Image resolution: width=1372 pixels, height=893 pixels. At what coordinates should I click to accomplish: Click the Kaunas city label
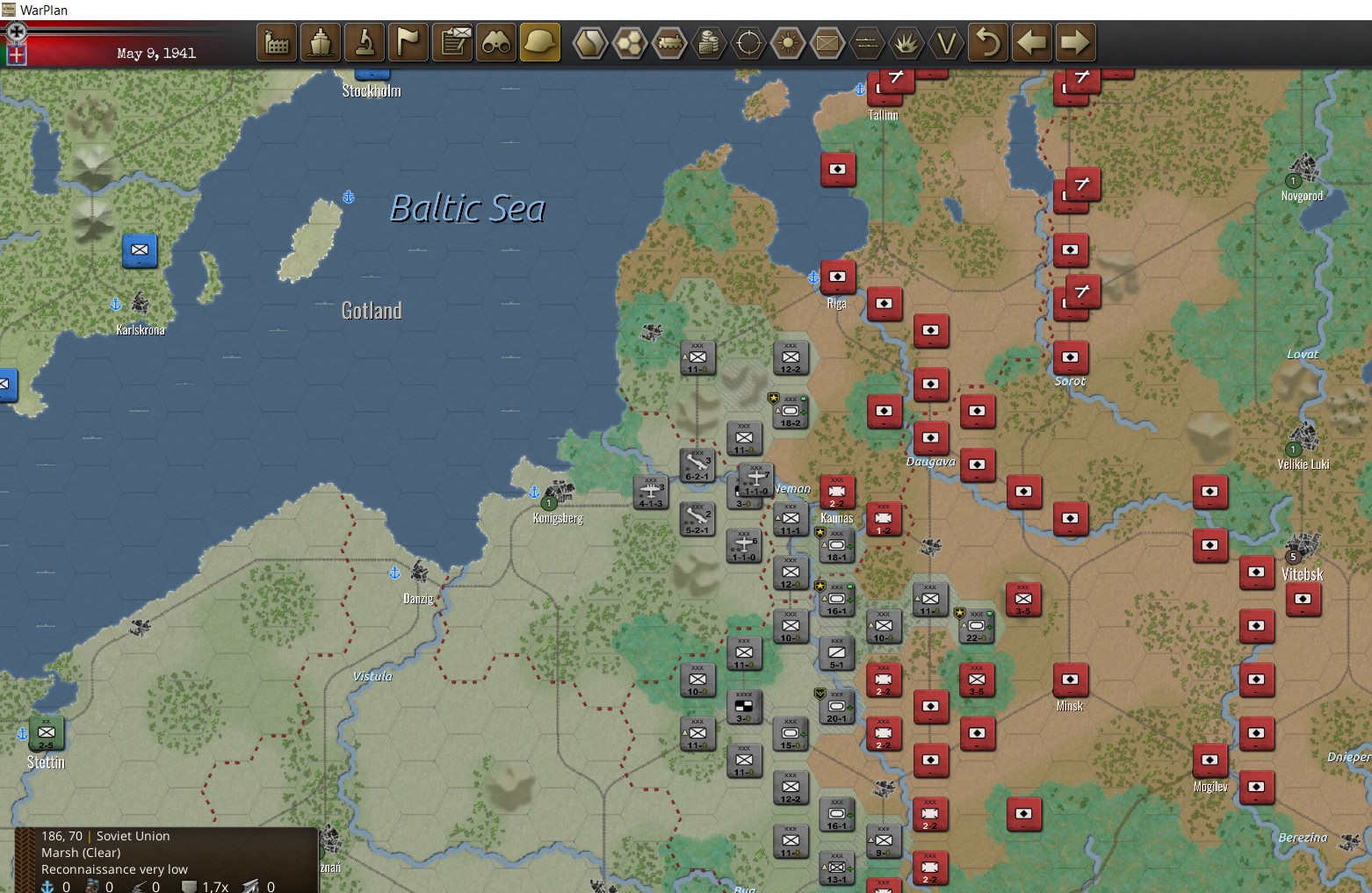point(837,518)
